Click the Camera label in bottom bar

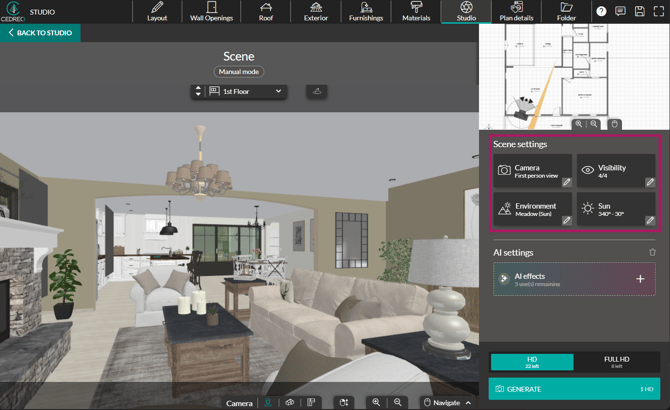click(239, 403)
